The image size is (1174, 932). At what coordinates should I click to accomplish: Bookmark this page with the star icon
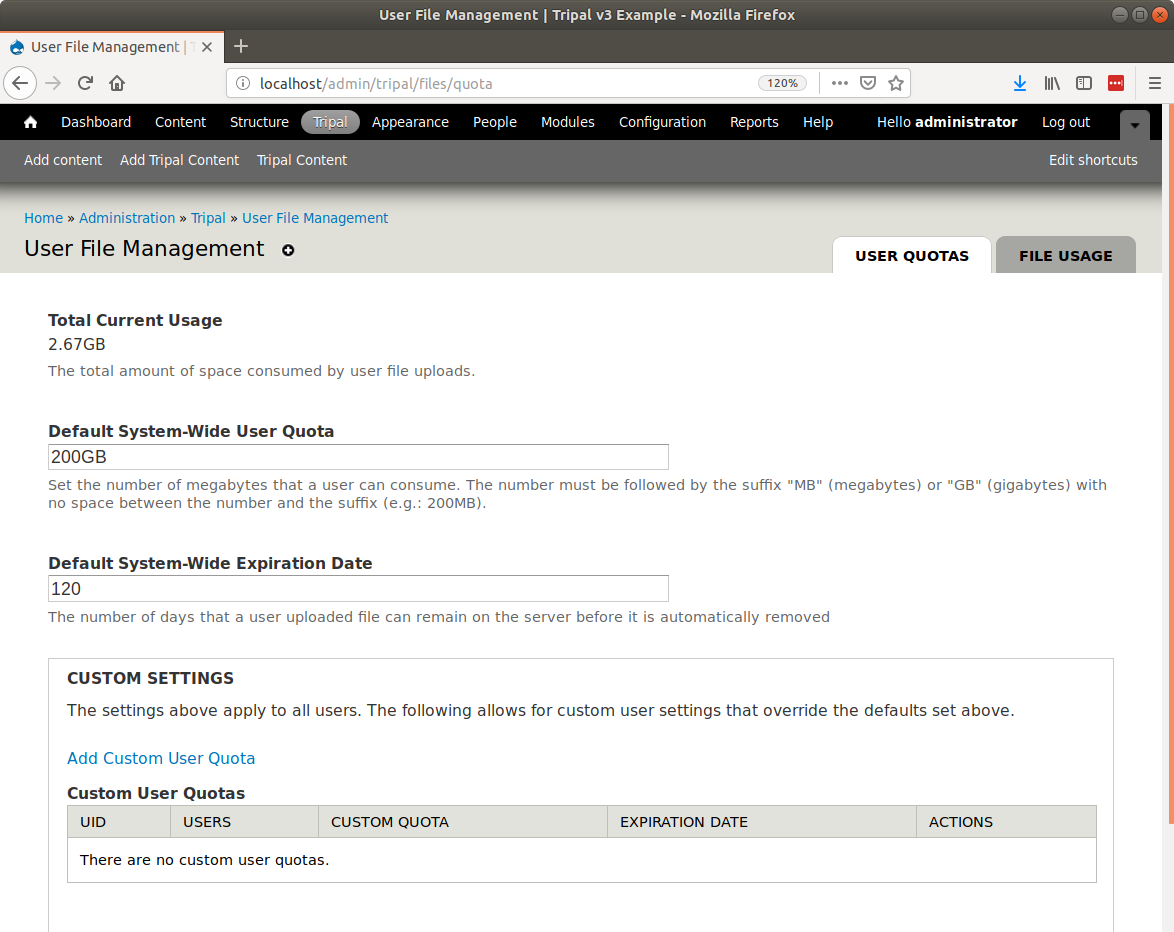click(x=896, y=83)
